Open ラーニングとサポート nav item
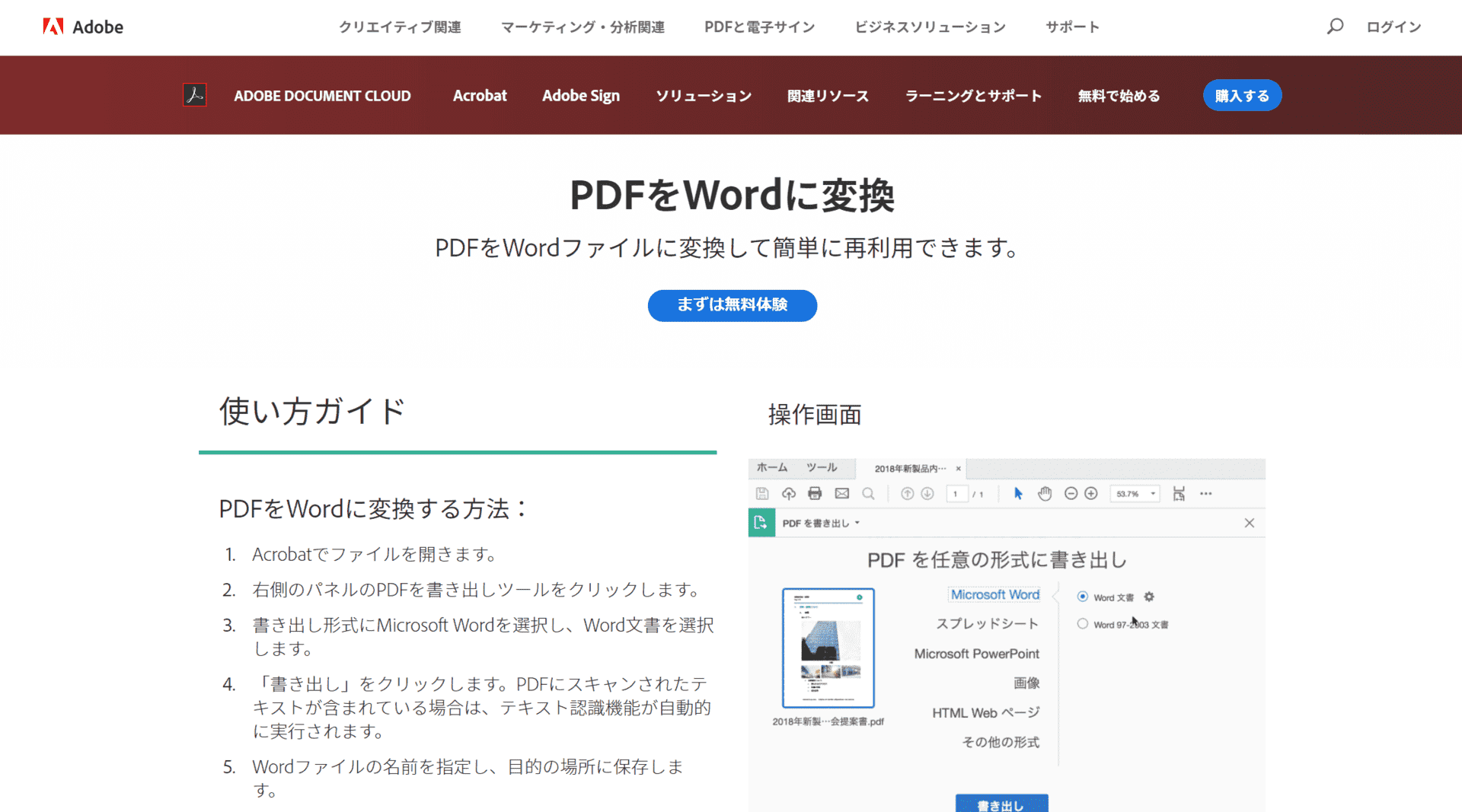Screen dimensions: 1462x812 coord(973,96)
